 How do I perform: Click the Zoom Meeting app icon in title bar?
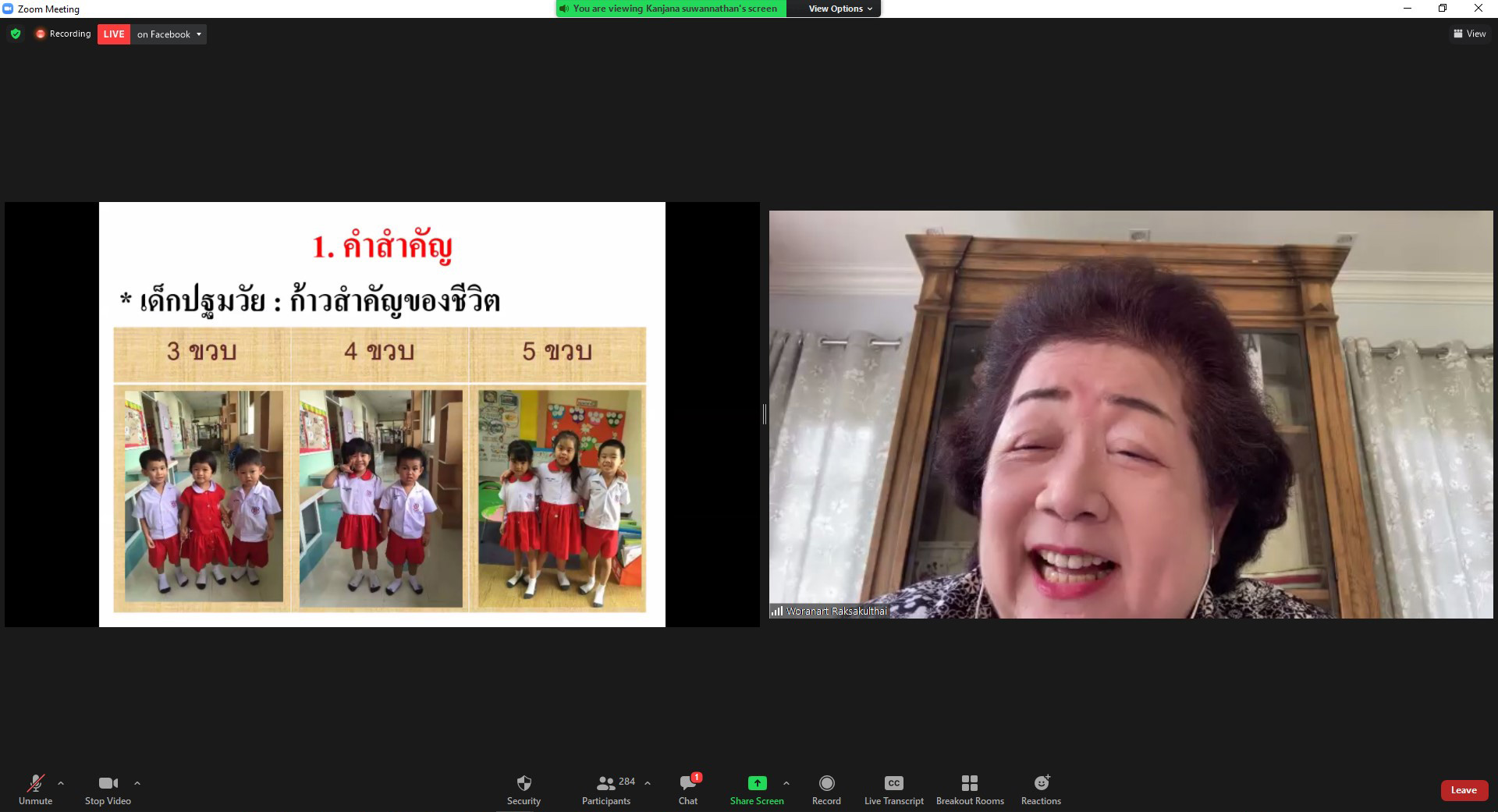pos(9,9)
